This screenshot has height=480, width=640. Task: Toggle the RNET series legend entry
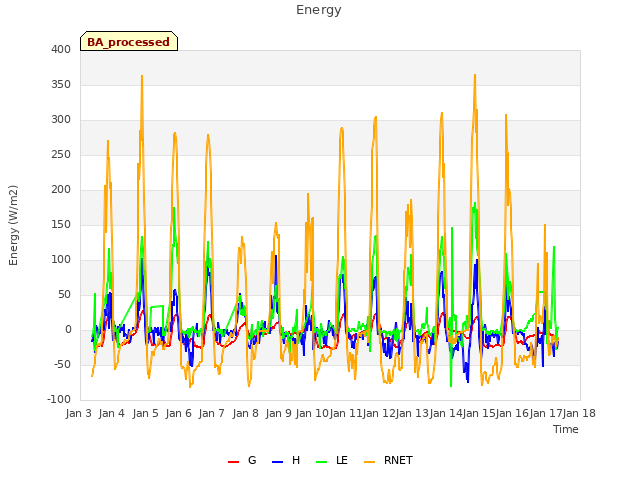tap(388, 460)
